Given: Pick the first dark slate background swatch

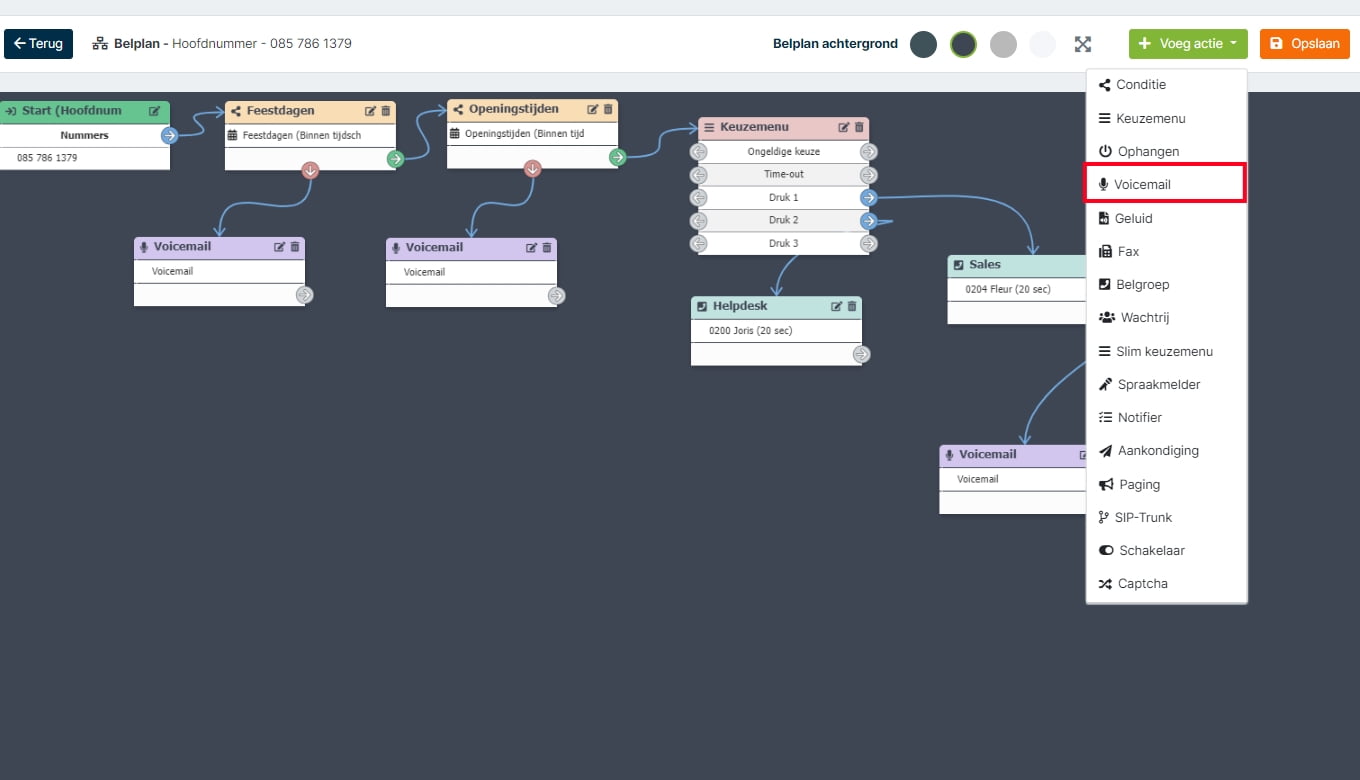Looking at the screenshot, I should point(923,44).
